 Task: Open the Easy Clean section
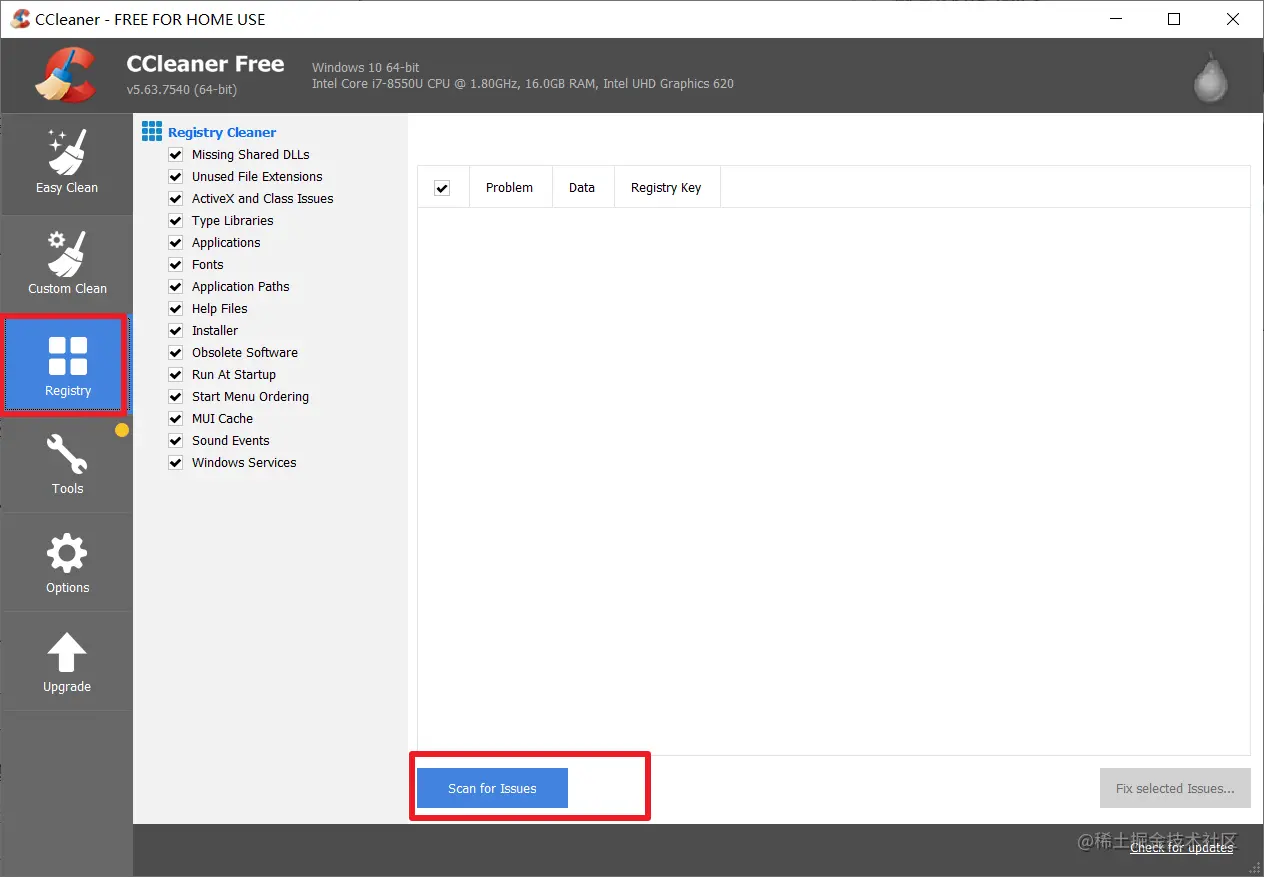(x=67, y=164)
